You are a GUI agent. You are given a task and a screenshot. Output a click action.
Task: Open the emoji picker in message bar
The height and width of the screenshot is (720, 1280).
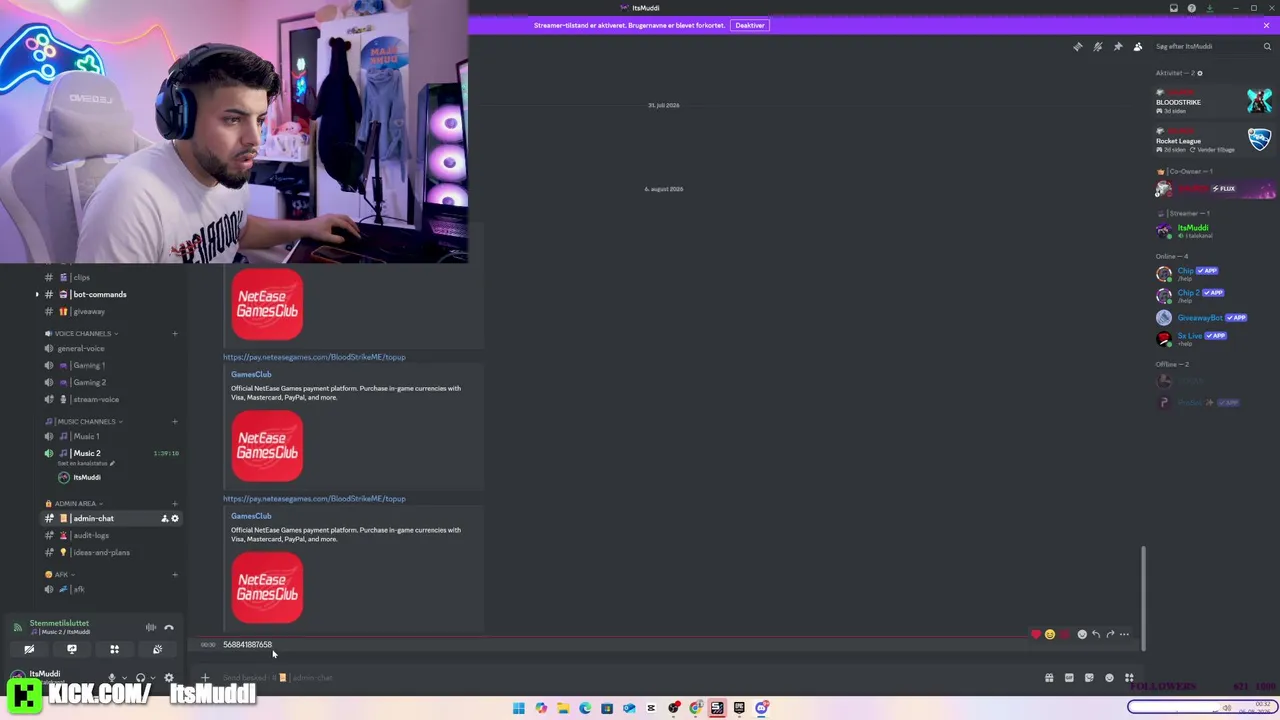[1109, 678]
